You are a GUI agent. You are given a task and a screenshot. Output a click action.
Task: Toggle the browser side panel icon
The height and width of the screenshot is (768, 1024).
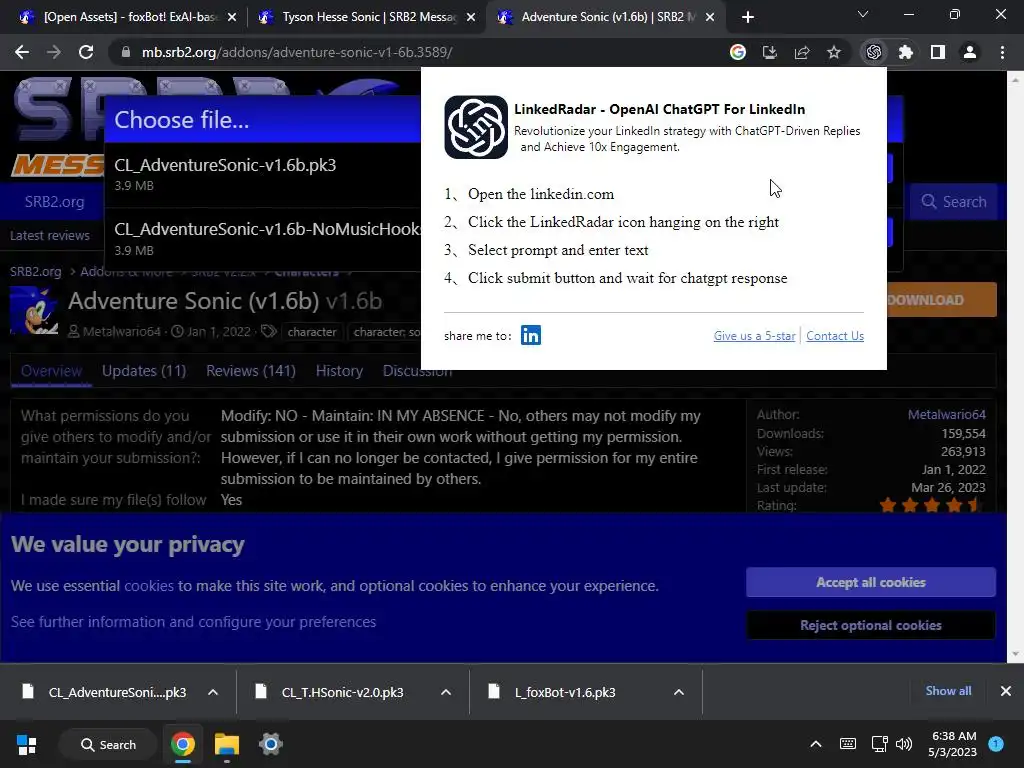pos(938,52)
